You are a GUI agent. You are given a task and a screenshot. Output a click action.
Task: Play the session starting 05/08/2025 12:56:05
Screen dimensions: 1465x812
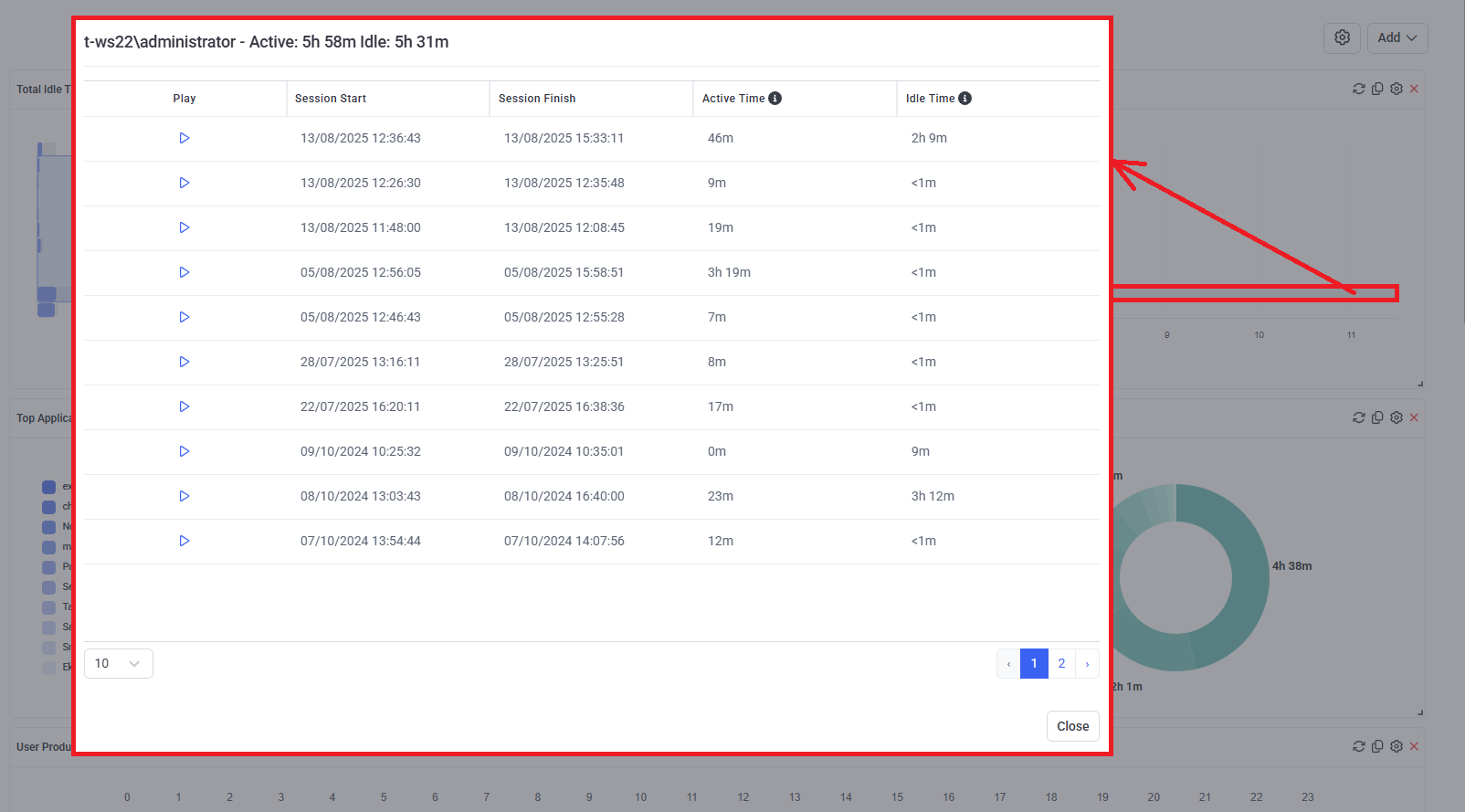[184, 272]
